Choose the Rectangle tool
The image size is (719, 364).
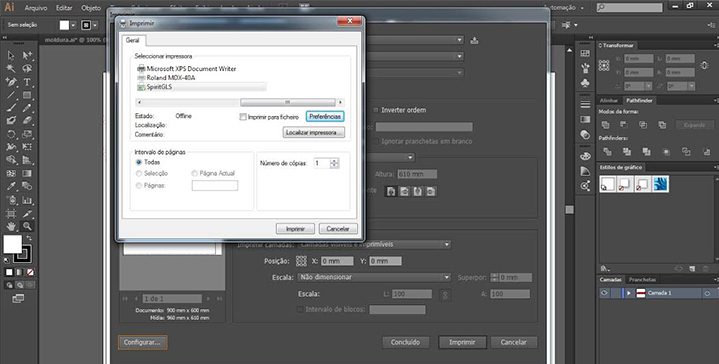27,95
